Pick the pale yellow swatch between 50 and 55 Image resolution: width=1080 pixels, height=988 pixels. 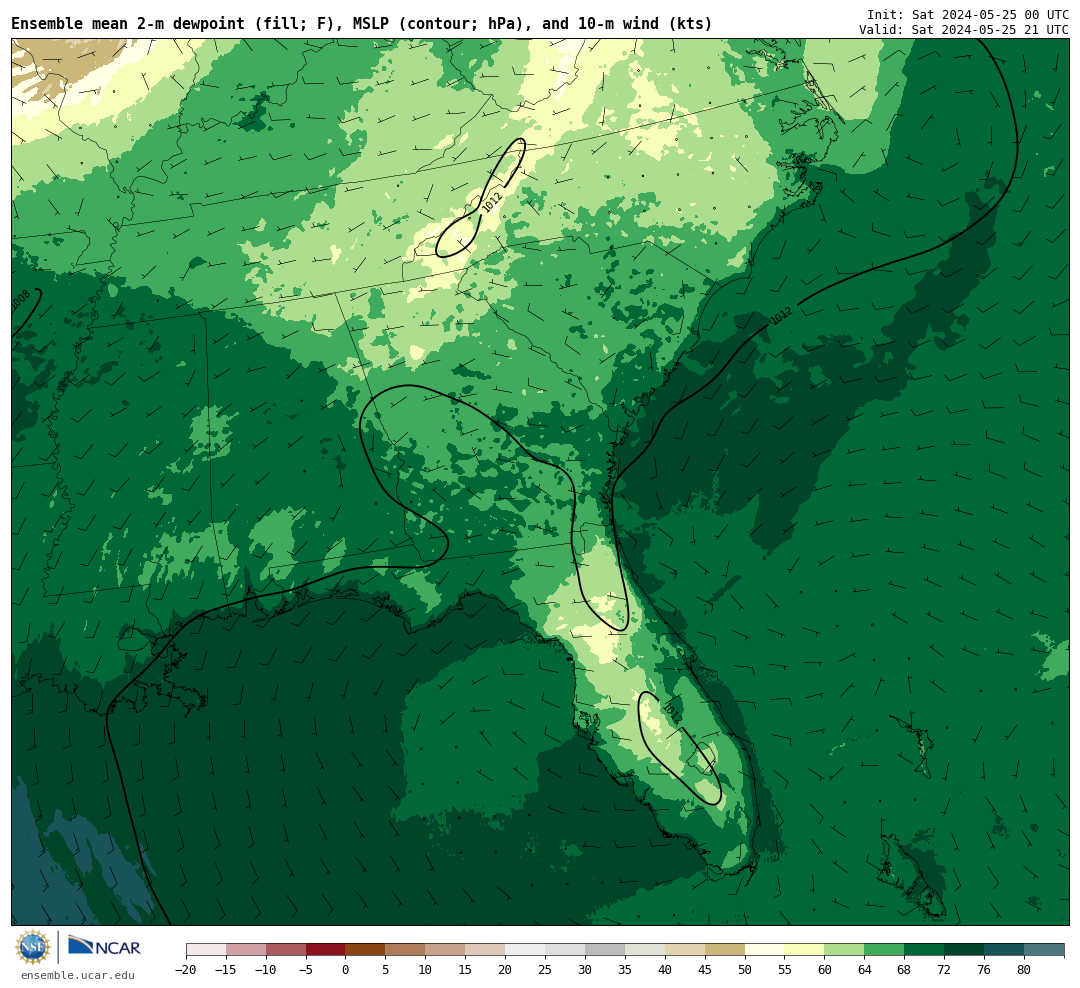[765, 950]
